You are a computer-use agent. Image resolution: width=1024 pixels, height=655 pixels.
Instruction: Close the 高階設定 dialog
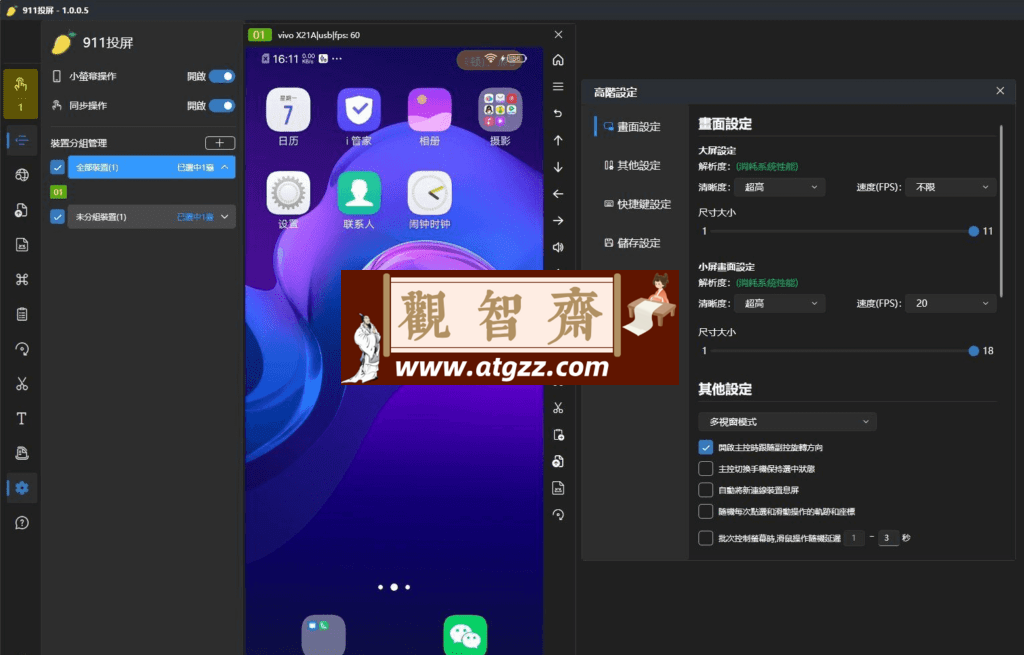coord(1000,91)
